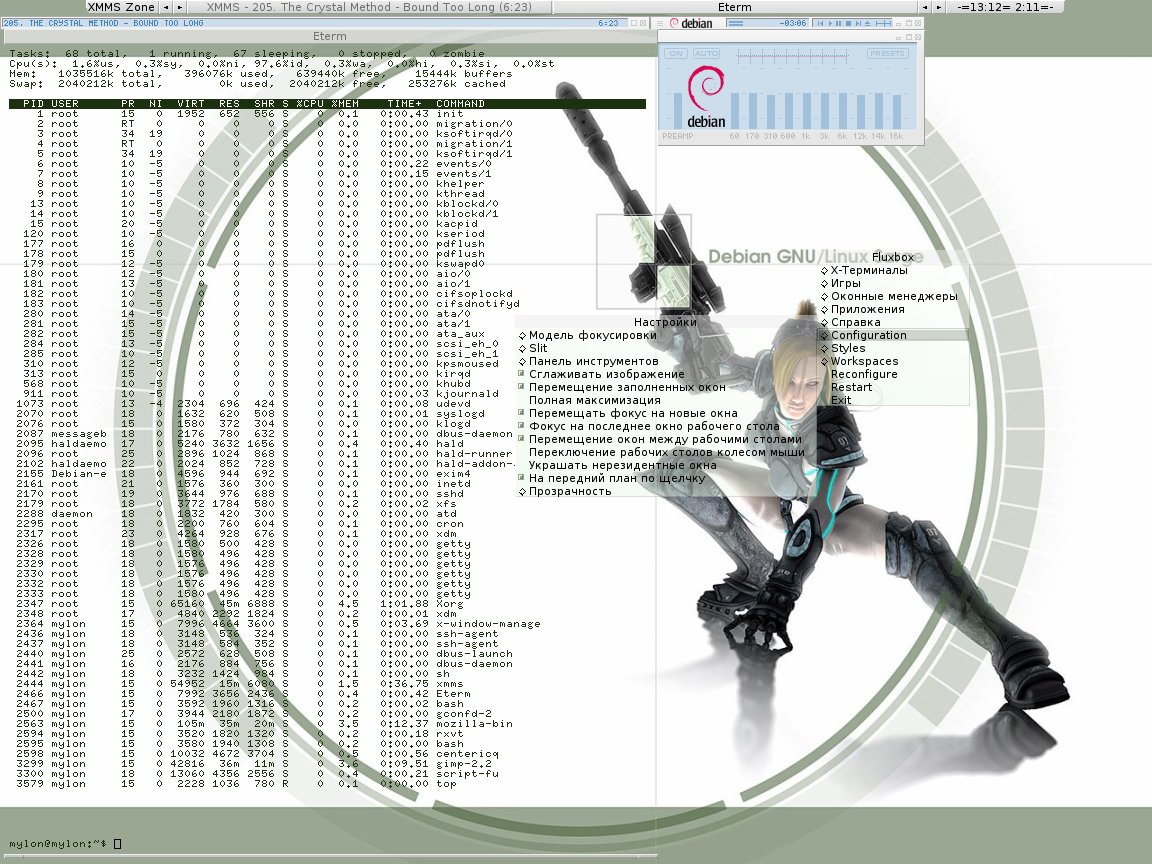1152x864 pixels.
Task: Open the Панель инструментов submenu
Action: click(666, 361)
